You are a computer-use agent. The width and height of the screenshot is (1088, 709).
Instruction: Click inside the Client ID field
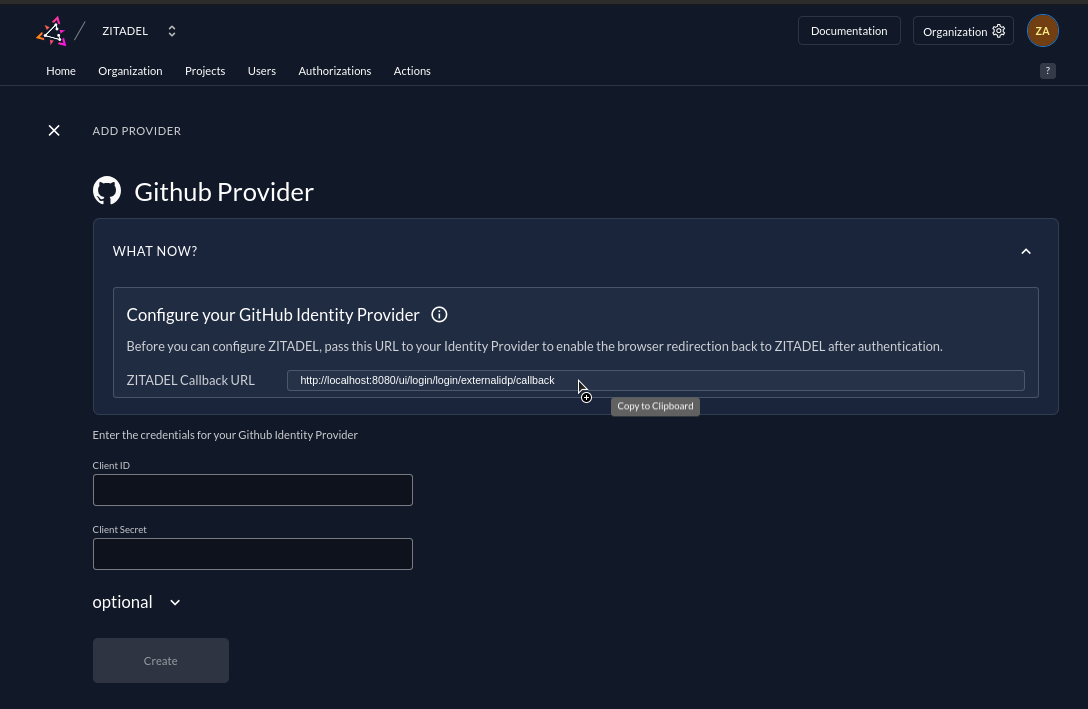pos(252,490)
